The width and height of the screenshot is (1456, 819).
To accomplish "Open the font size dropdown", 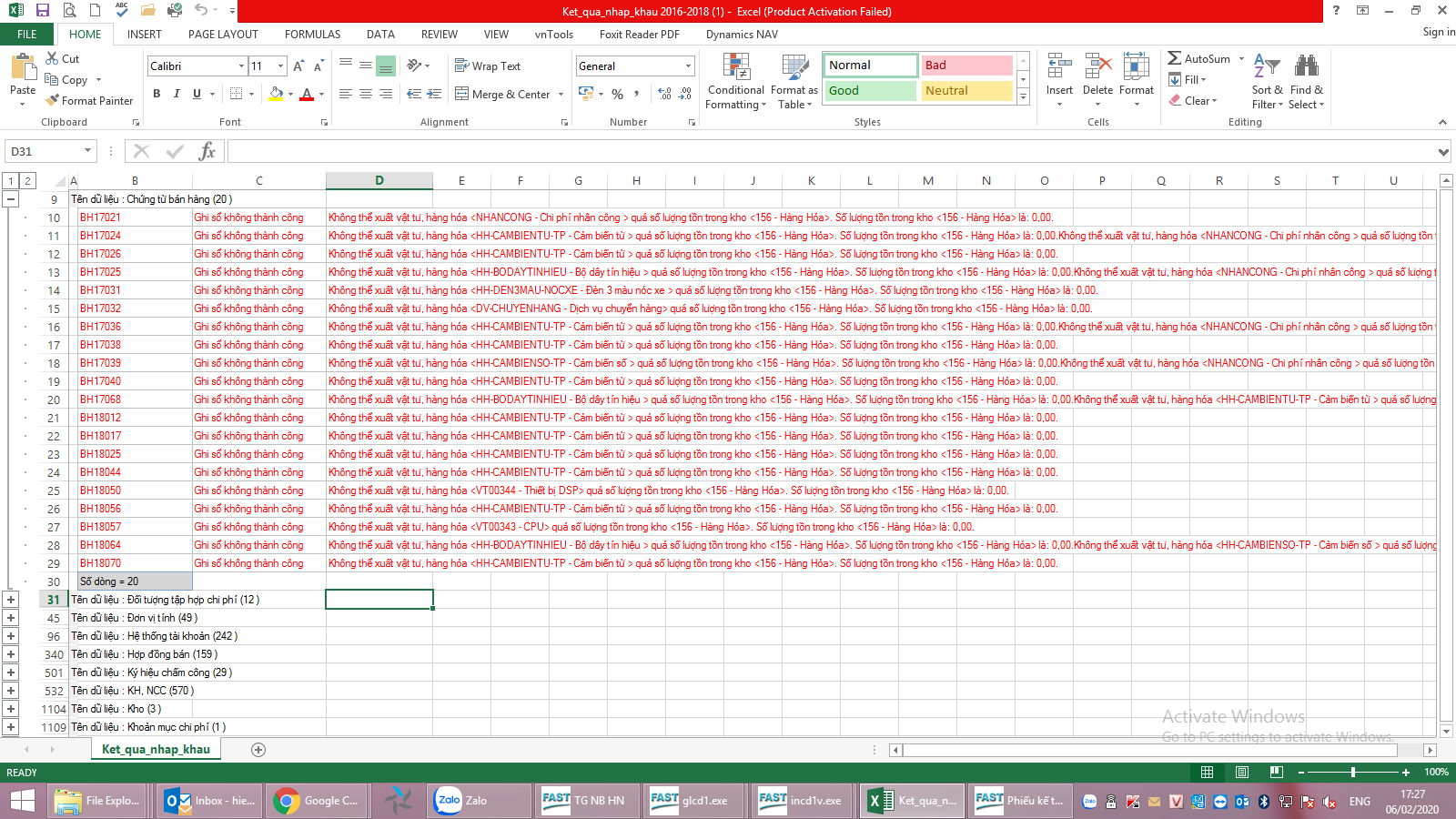I will (x=280, y=66).
